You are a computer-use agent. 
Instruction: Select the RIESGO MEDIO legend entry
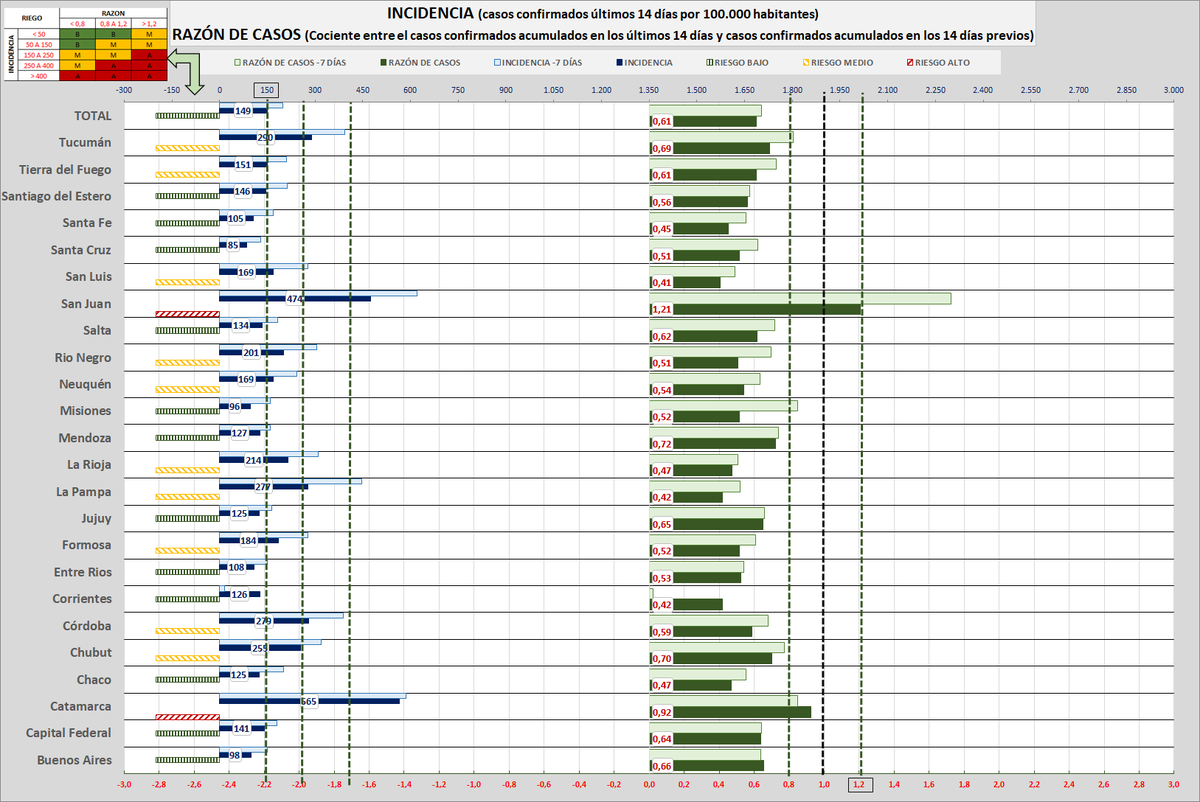[x=836, y=62]
